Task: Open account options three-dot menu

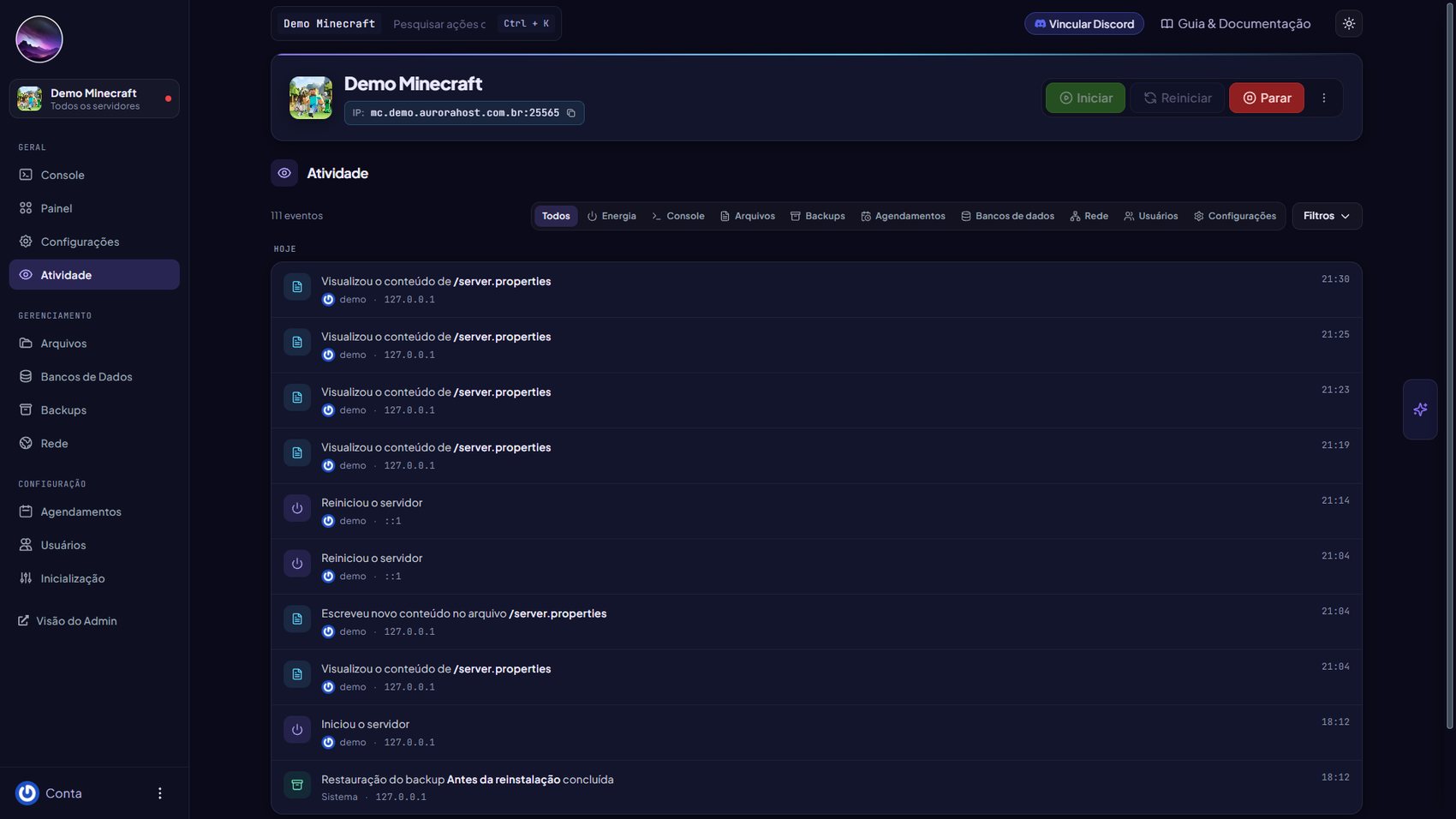Action: click(x=159, y=793)
